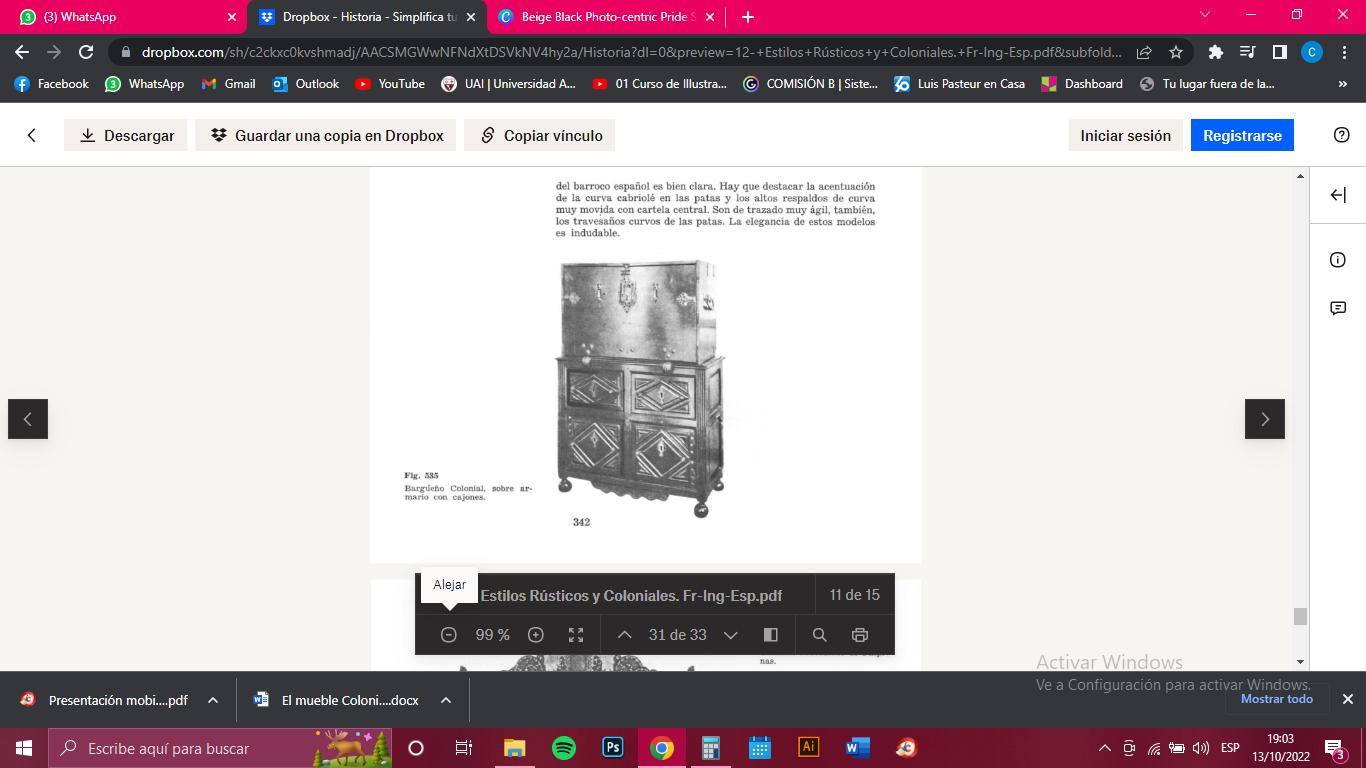Open the Chrome profile avatar
The height and width of the screenshot is (768, 1366).
[1312, 52]
